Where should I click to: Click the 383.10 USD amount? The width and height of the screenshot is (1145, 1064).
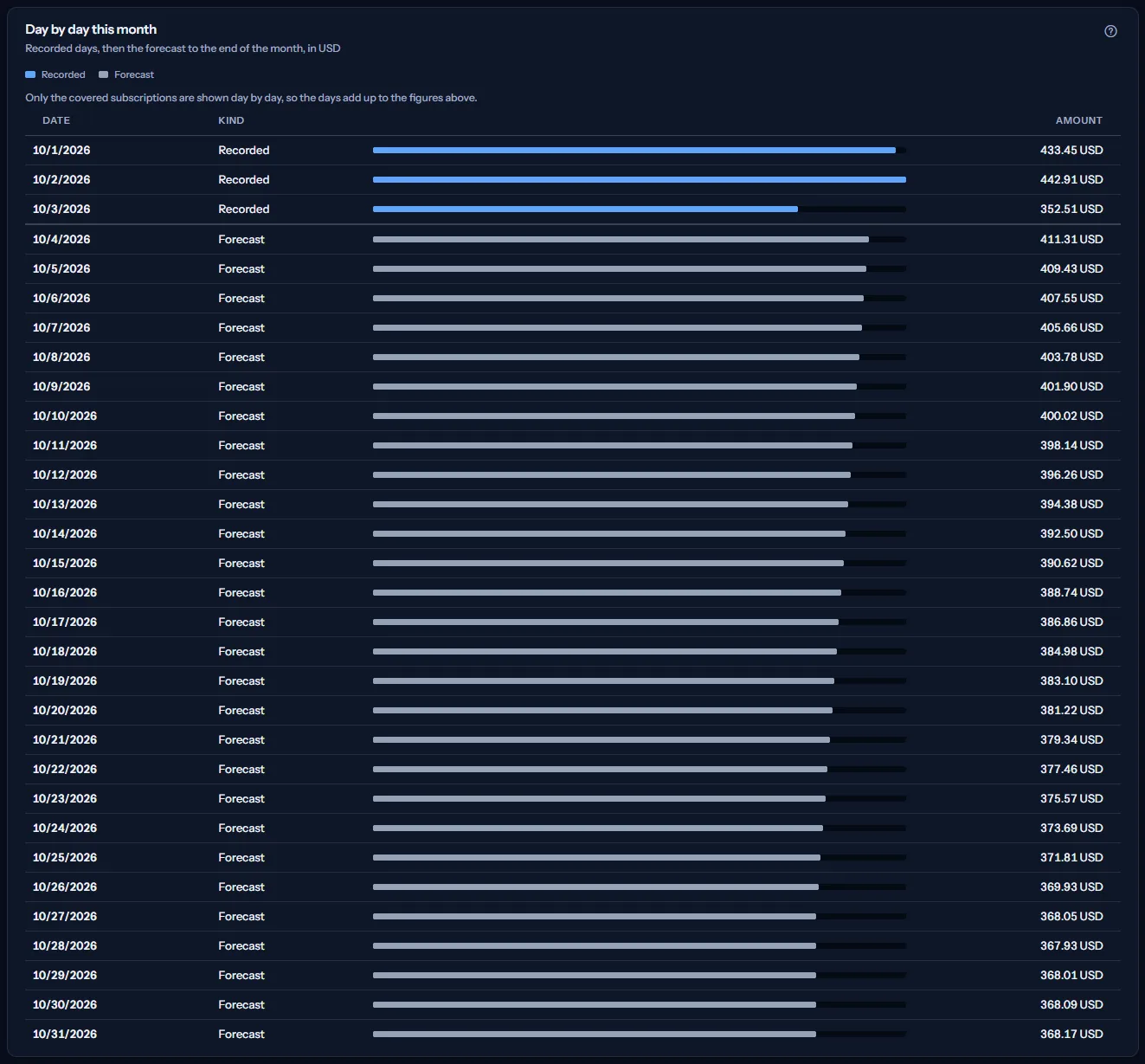[x=1071, y=680]
